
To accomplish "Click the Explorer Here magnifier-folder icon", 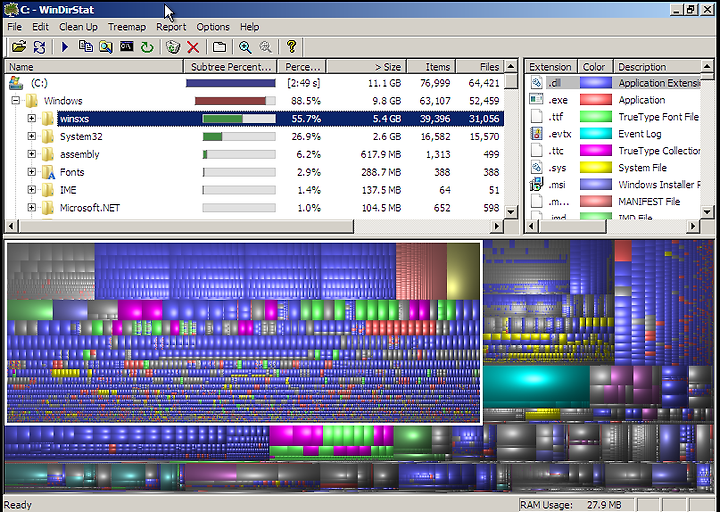I will click(x=106, y=46).
